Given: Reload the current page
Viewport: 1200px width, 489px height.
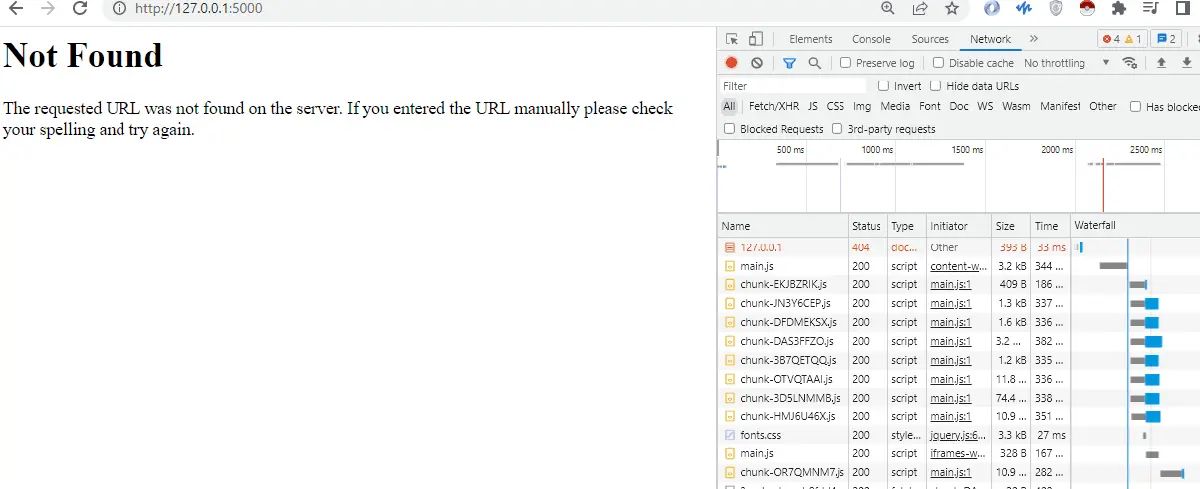Looking at the screenshot, I should [78, 8].
